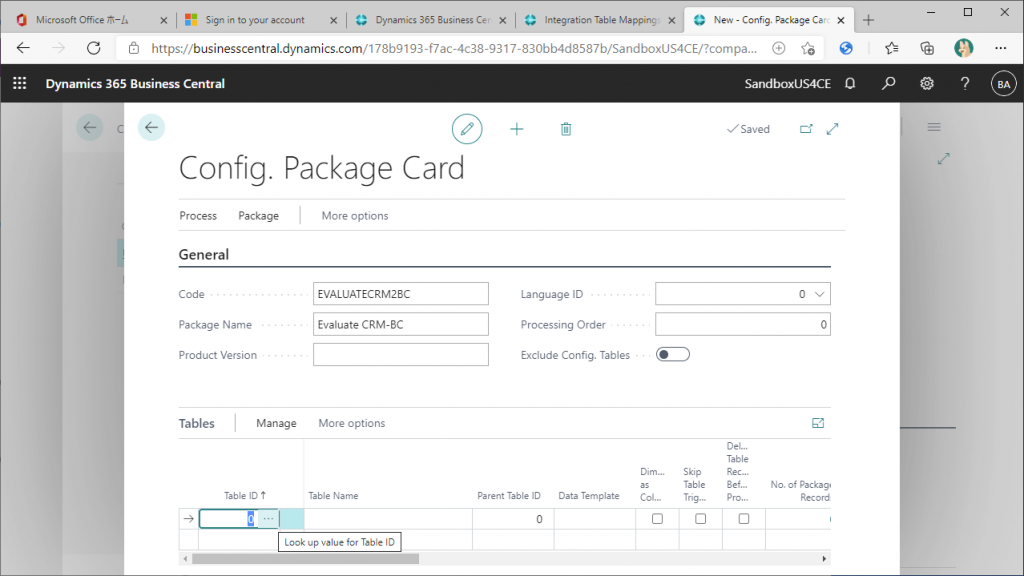Click the Tables section heading
The width and height of the screenshot is (1024, 576).
pyautogui.click(x=197, y=423)
